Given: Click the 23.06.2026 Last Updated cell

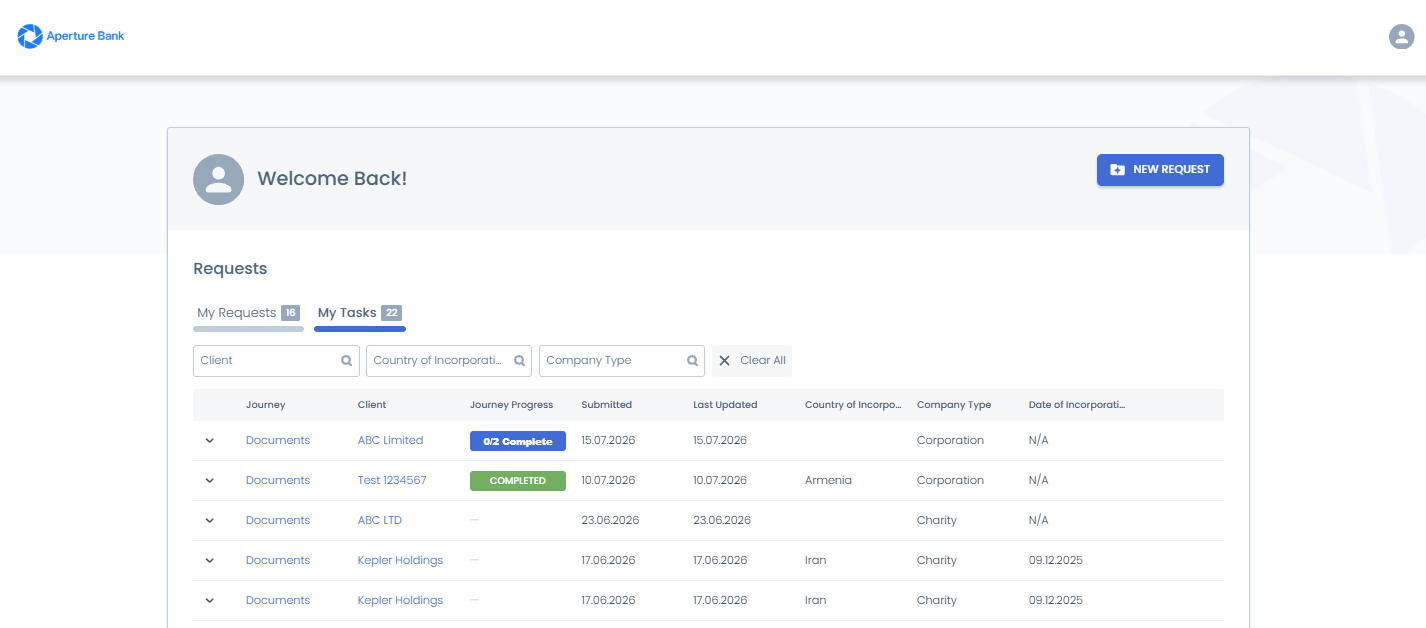Looking at the screenshot, I should [722, 520].
